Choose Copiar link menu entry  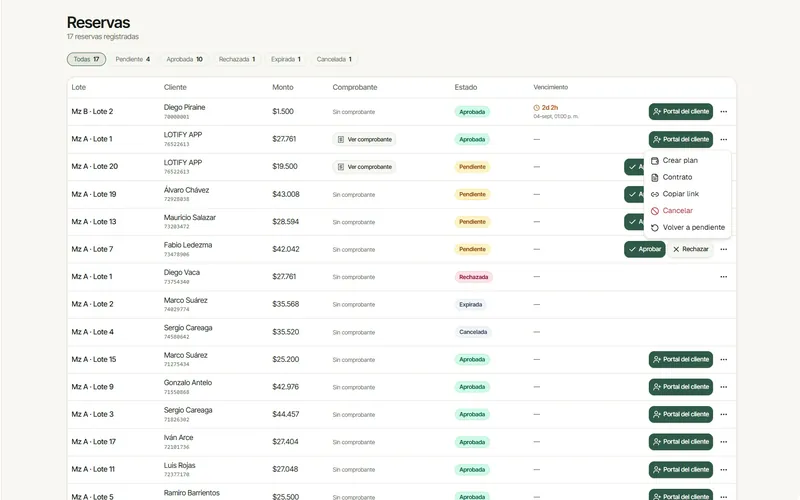coord(688,194)
